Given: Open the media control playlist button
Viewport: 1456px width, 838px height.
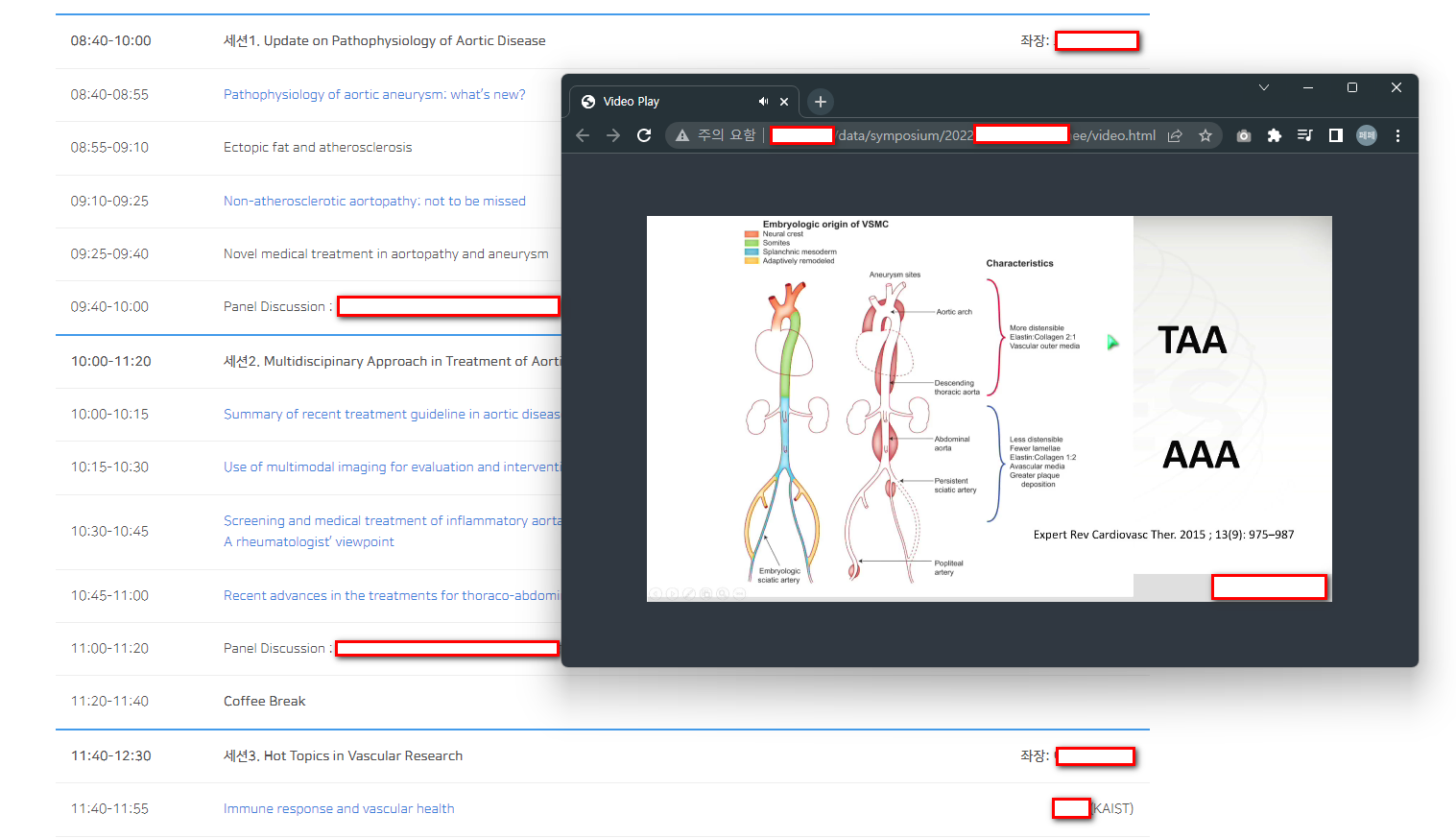Looking at the screenshot, I should (1304, 135).
